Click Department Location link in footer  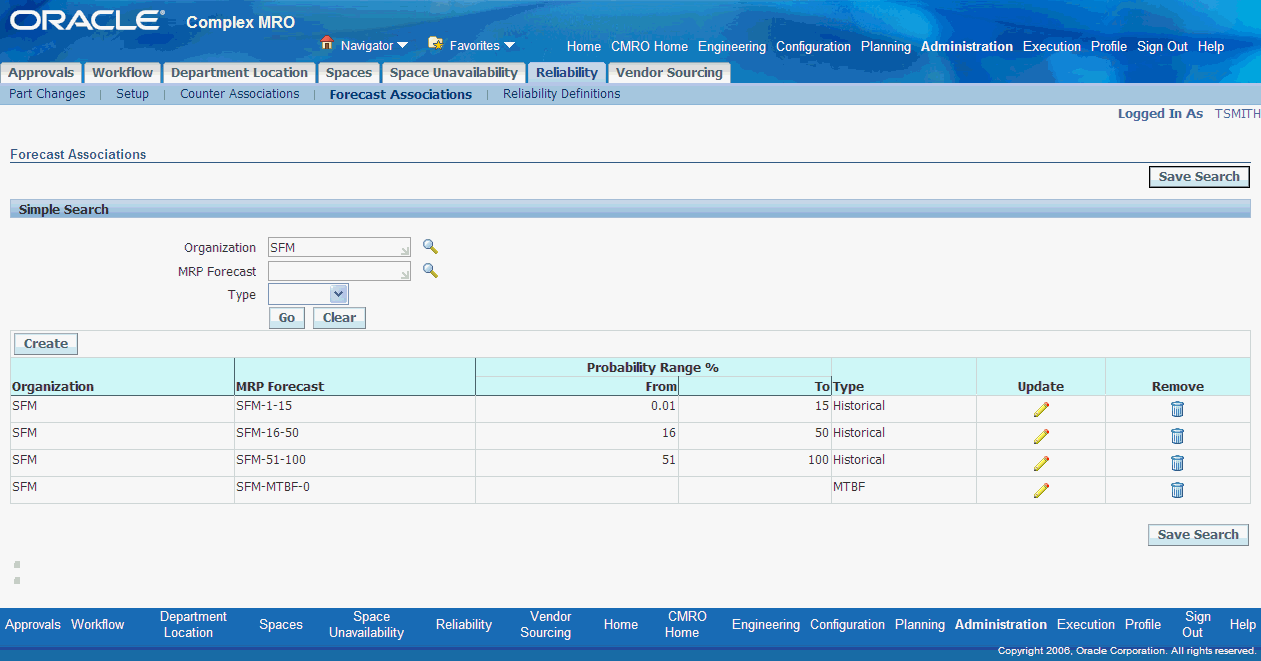(x=193, y=625)
